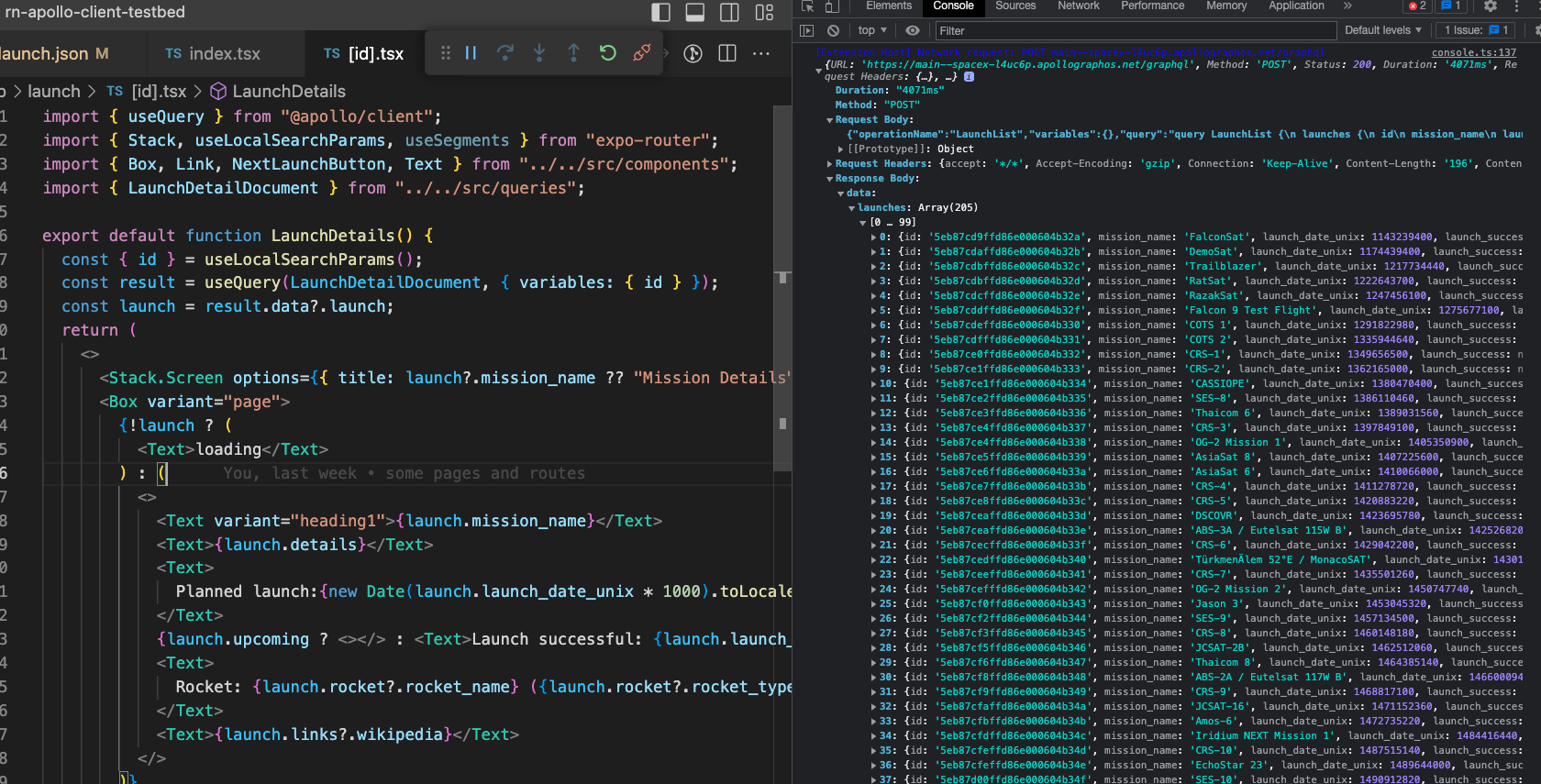Toggle the primary side bar layout icon
The image size is (1541, 784).
pos(660,12)
